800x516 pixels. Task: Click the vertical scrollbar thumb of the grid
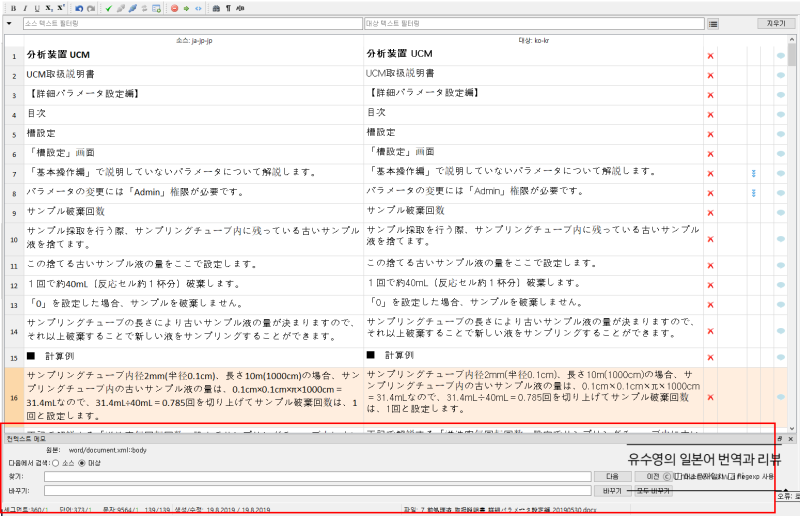tap(792, 55)
